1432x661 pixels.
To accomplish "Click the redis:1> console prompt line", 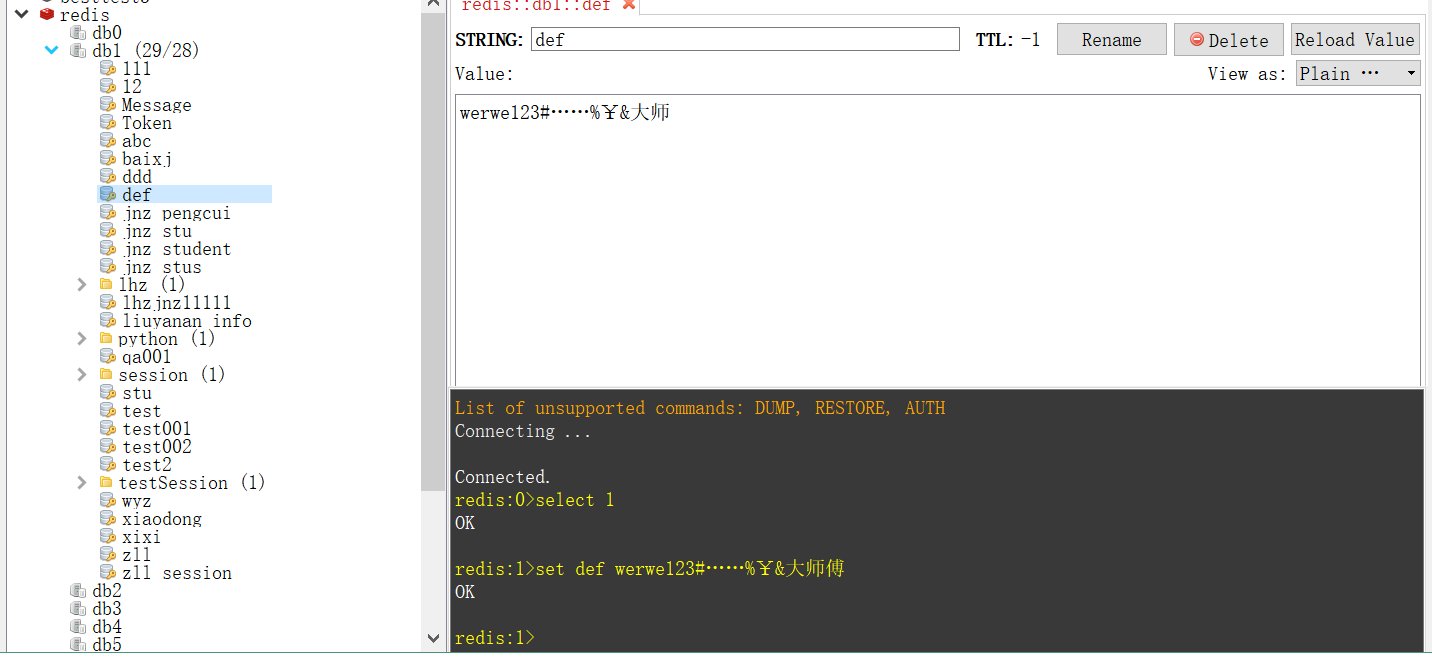I will [x=495, y=638].
